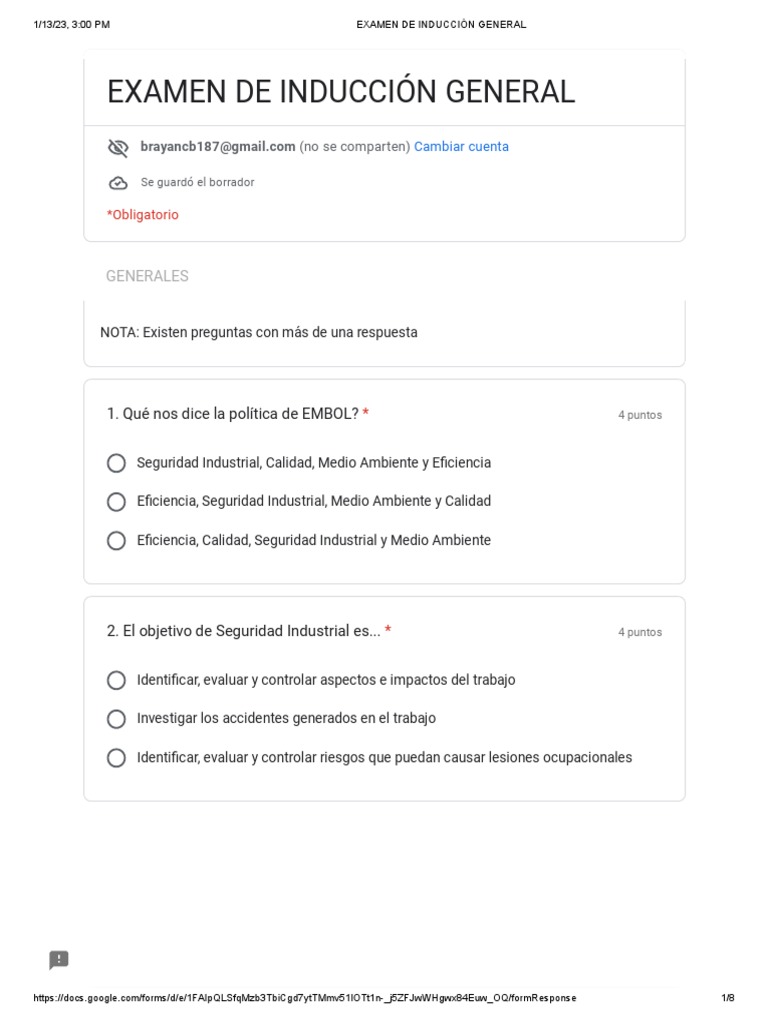Select 'Identificar, evaluar y controlar aspectos e impactos'
The height and width of the screenshot is (1024, 768).
pyautogui.click(x=117, y=681)
